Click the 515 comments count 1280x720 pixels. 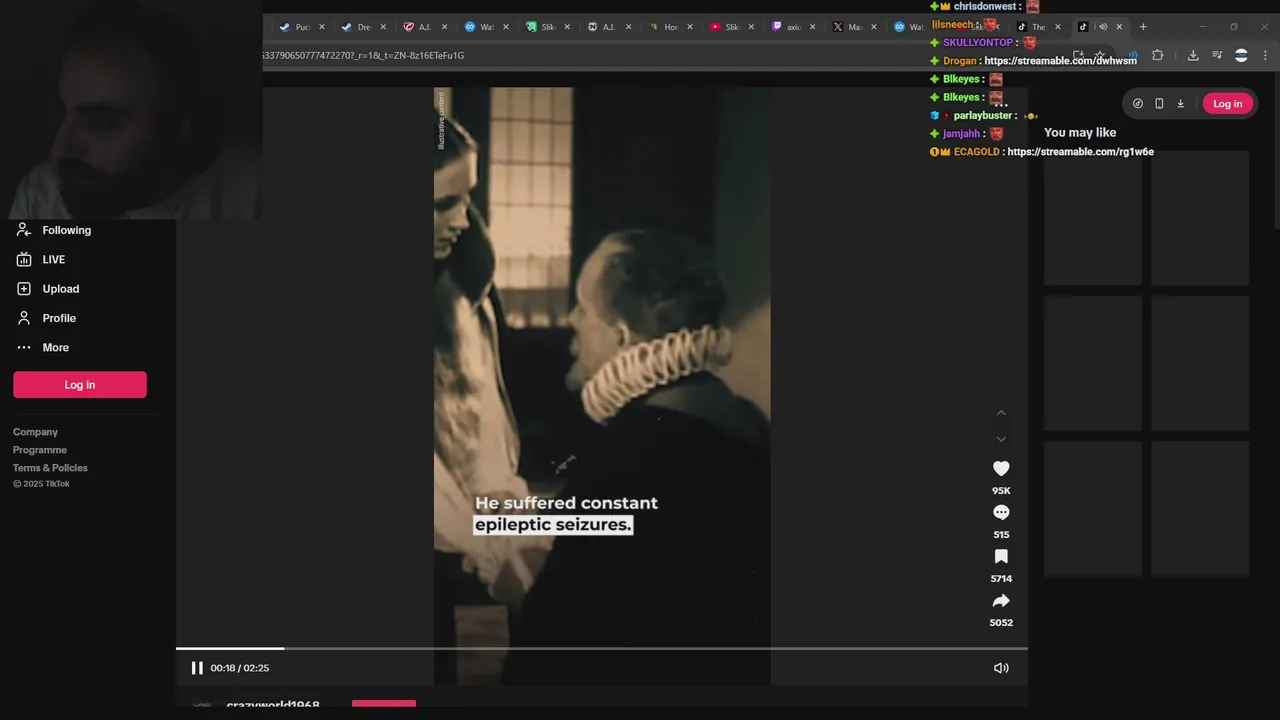(x=1001, y=535)
